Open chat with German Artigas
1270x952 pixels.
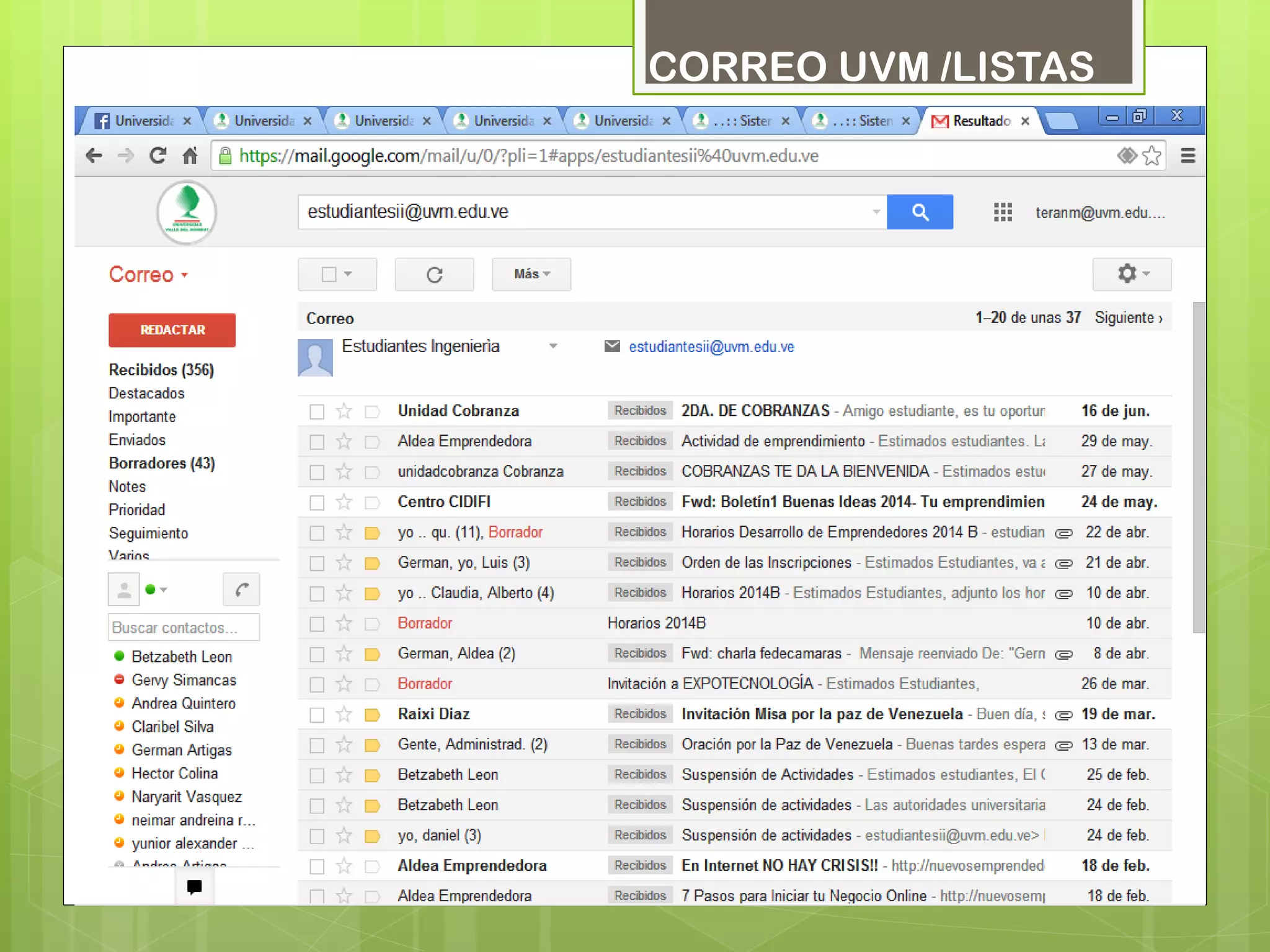[182, 751]
